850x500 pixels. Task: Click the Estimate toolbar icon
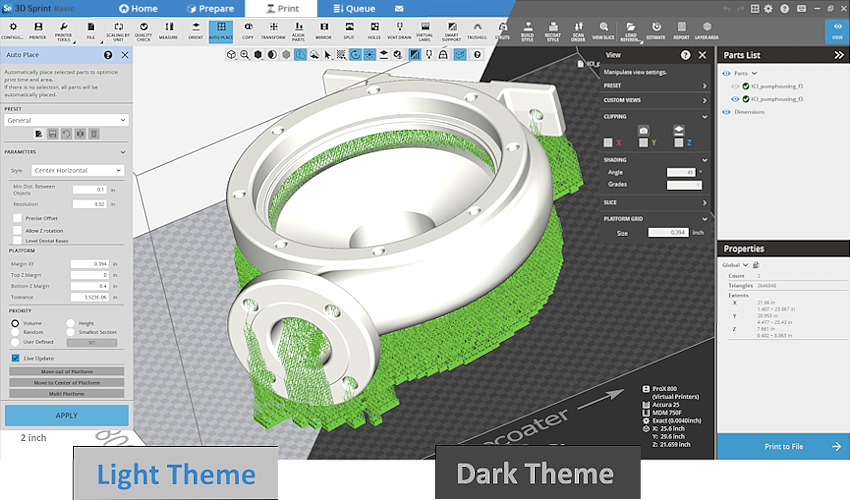656,32
